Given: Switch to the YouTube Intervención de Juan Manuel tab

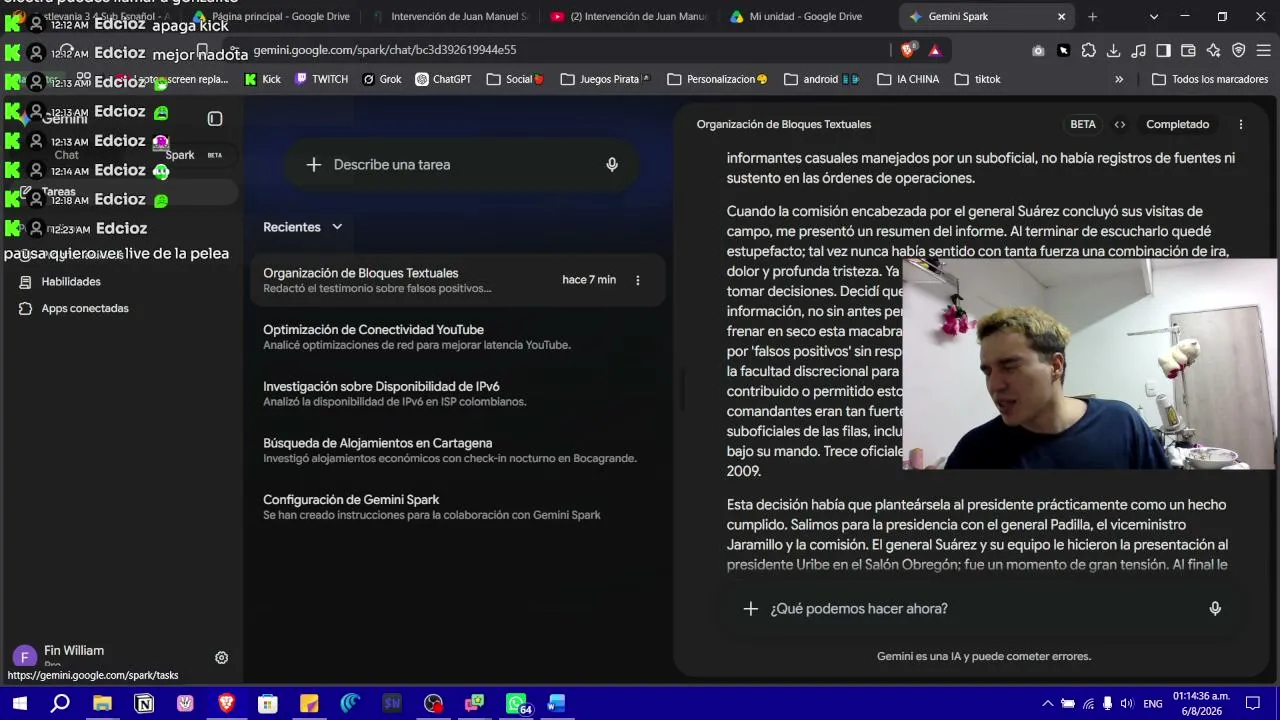Looking at the screenshot, I should 628,17.
